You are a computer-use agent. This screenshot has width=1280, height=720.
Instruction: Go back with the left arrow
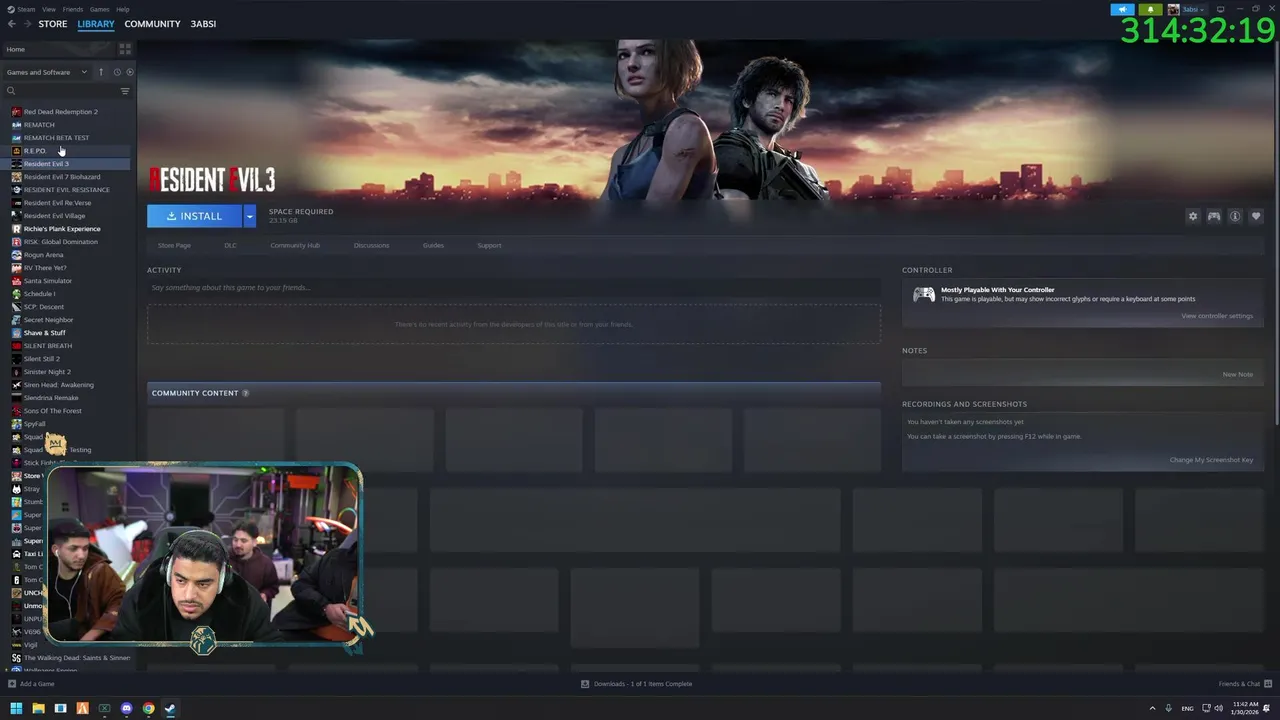(x=12, y=24)
